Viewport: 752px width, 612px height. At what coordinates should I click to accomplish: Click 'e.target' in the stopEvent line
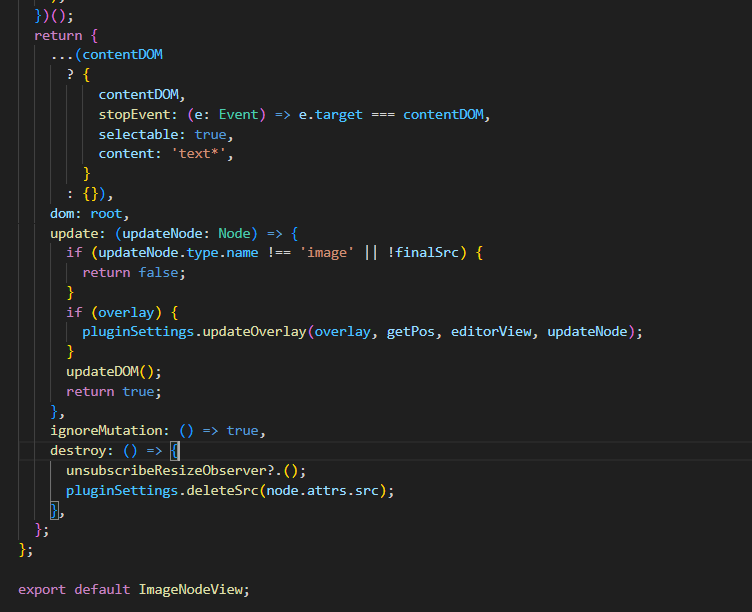[330, 115]
